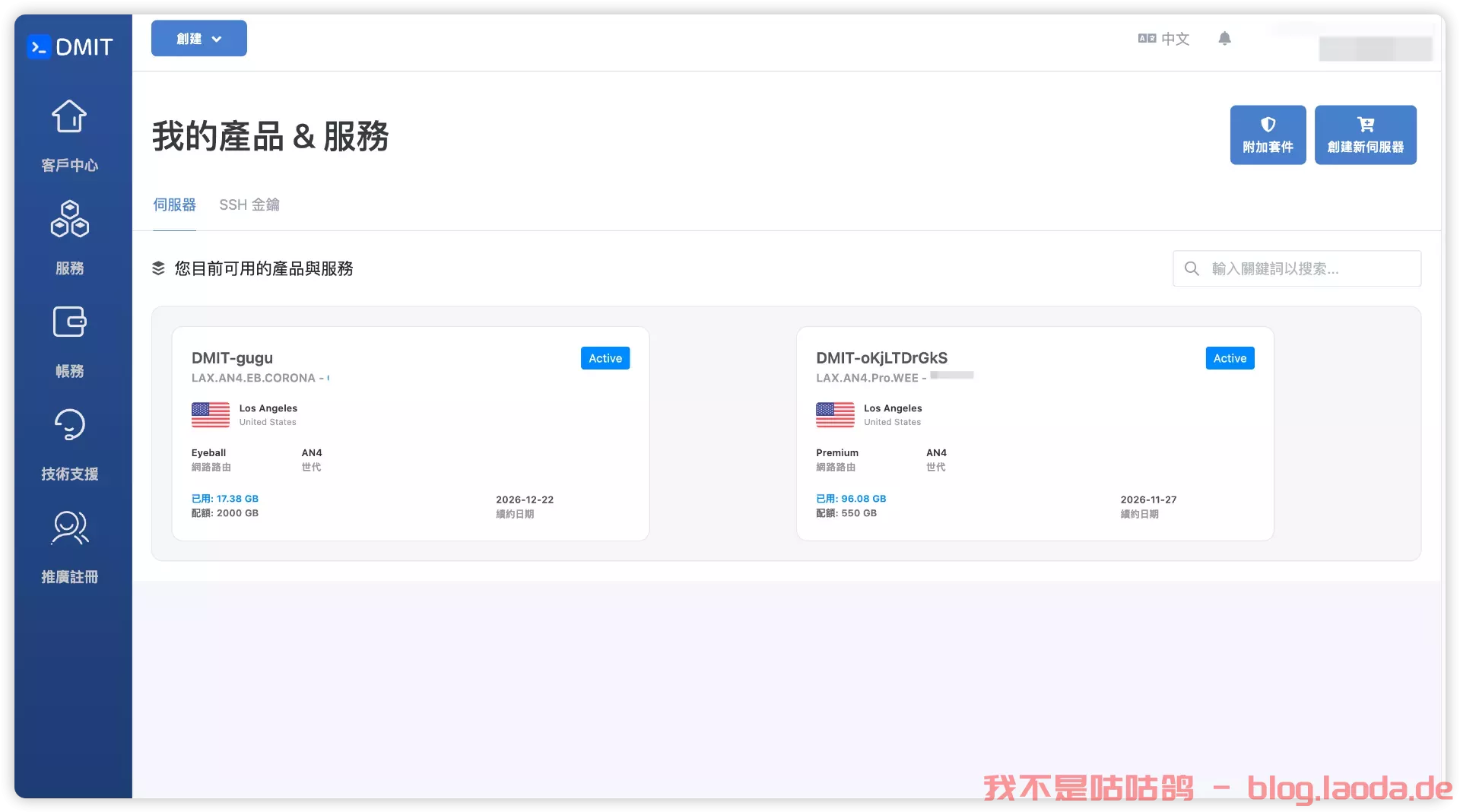Click the Active badge on DMIT-oKjLTDrGkS card
Viewport: 1460px width, 812px height.
coord(1230,357)
